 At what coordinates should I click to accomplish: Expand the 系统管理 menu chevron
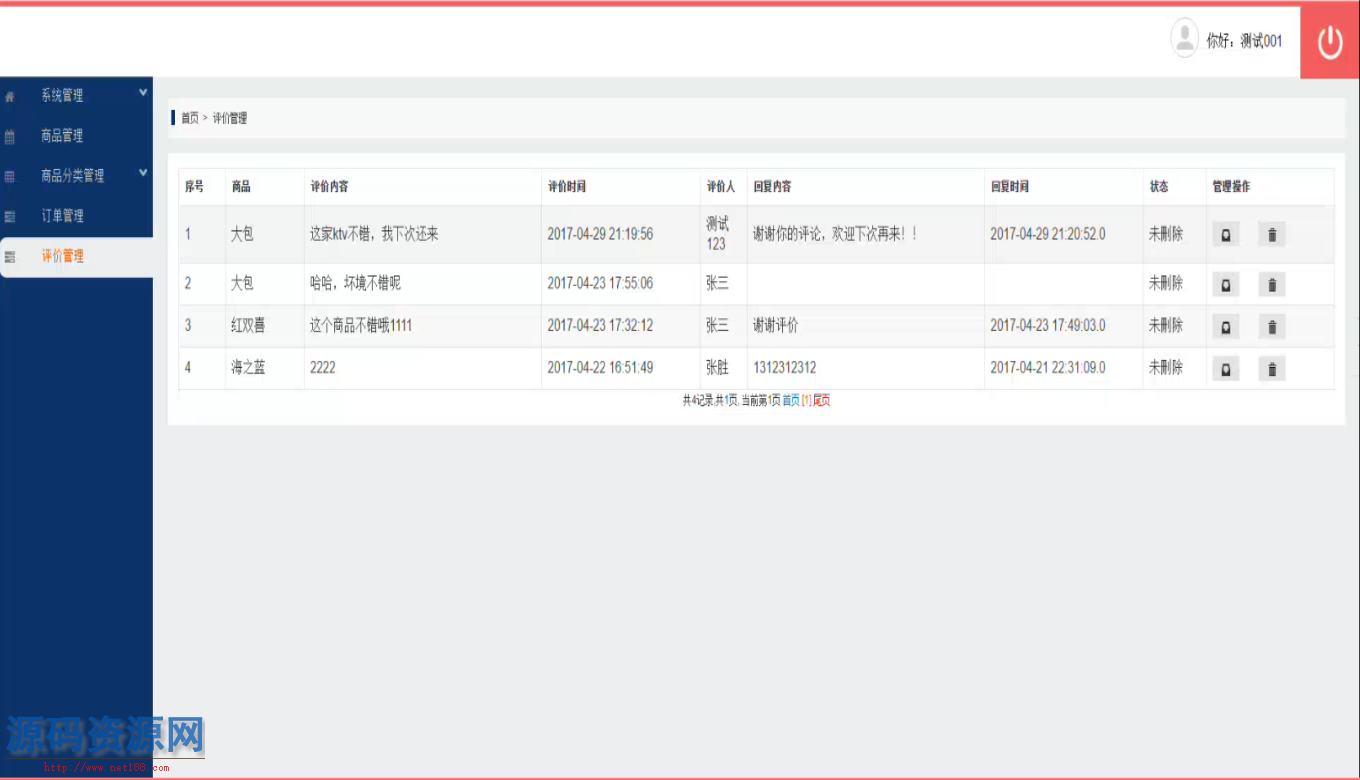143,93
